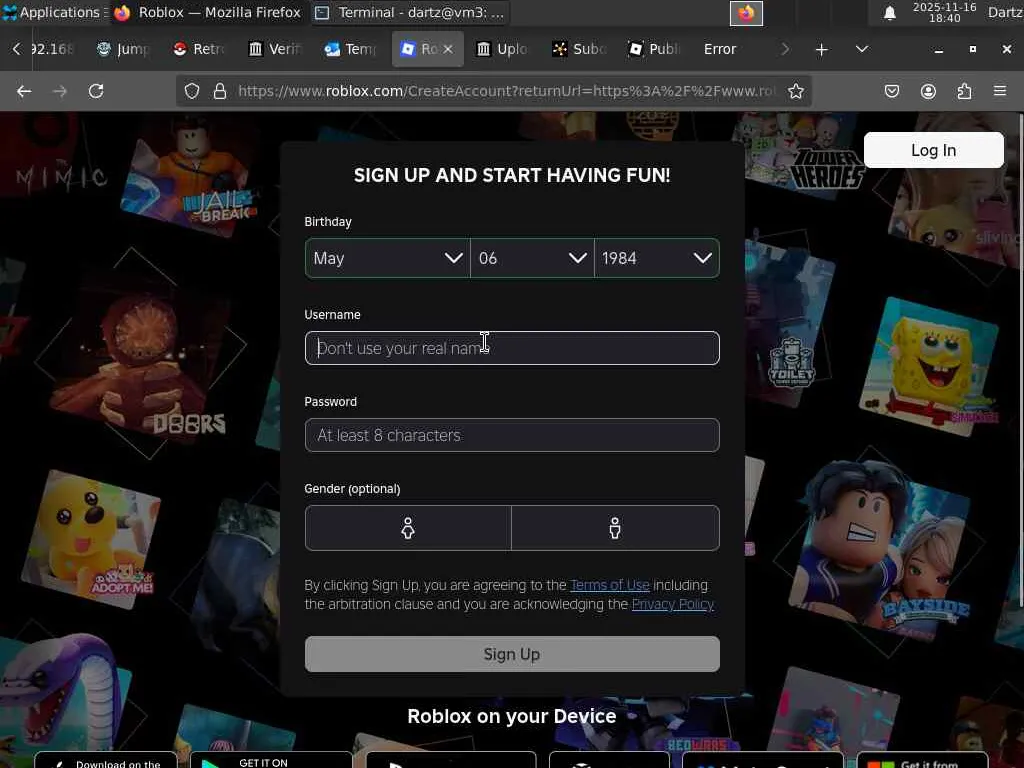Image resolution: width=1024 pixels, height=768 pixels.
Task: Focus the Username input field
Action: point(512,348)
